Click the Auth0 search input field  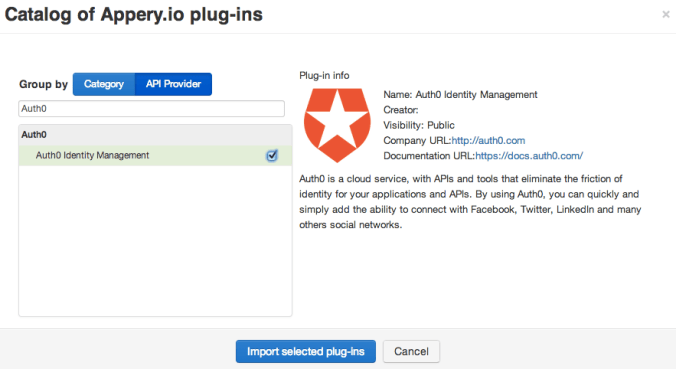[151, 109]
